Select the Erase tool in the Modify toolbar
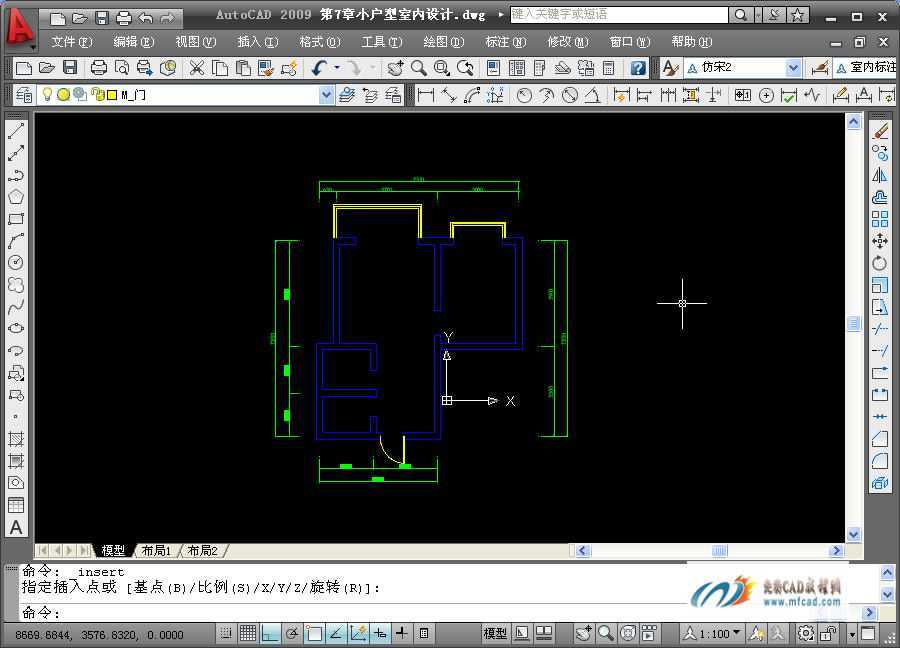Image resolution: width=900 pixels, height=648 pixels. click(x=880, y=131)
